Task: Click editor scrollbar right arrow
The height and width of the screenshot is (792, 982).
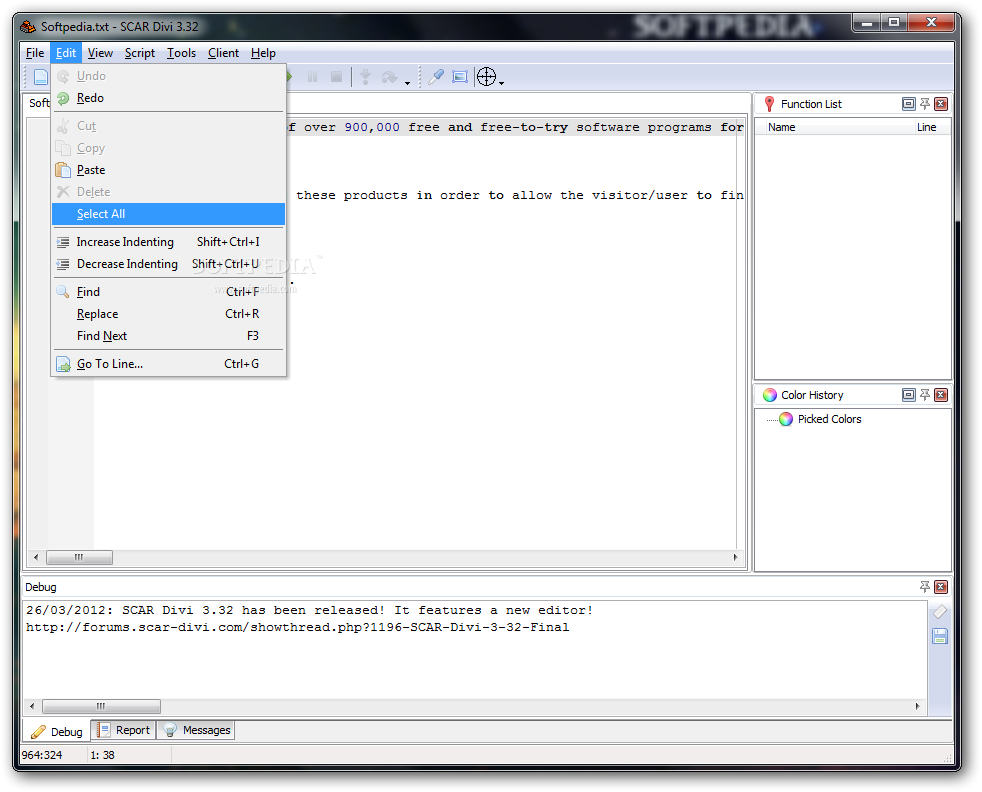Action: [735, 557]
